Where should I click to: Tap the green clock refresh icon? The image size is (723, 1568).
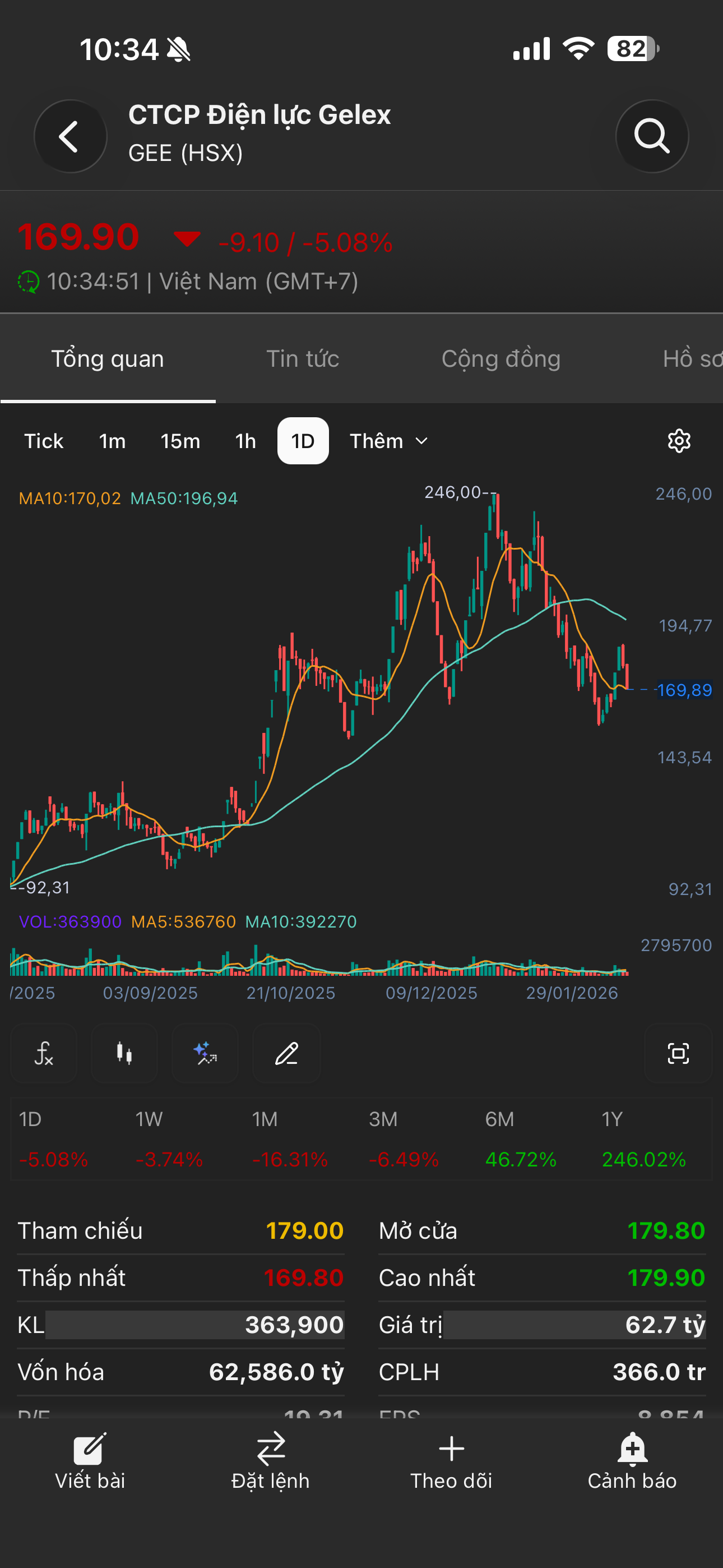(x=29, y=282)
